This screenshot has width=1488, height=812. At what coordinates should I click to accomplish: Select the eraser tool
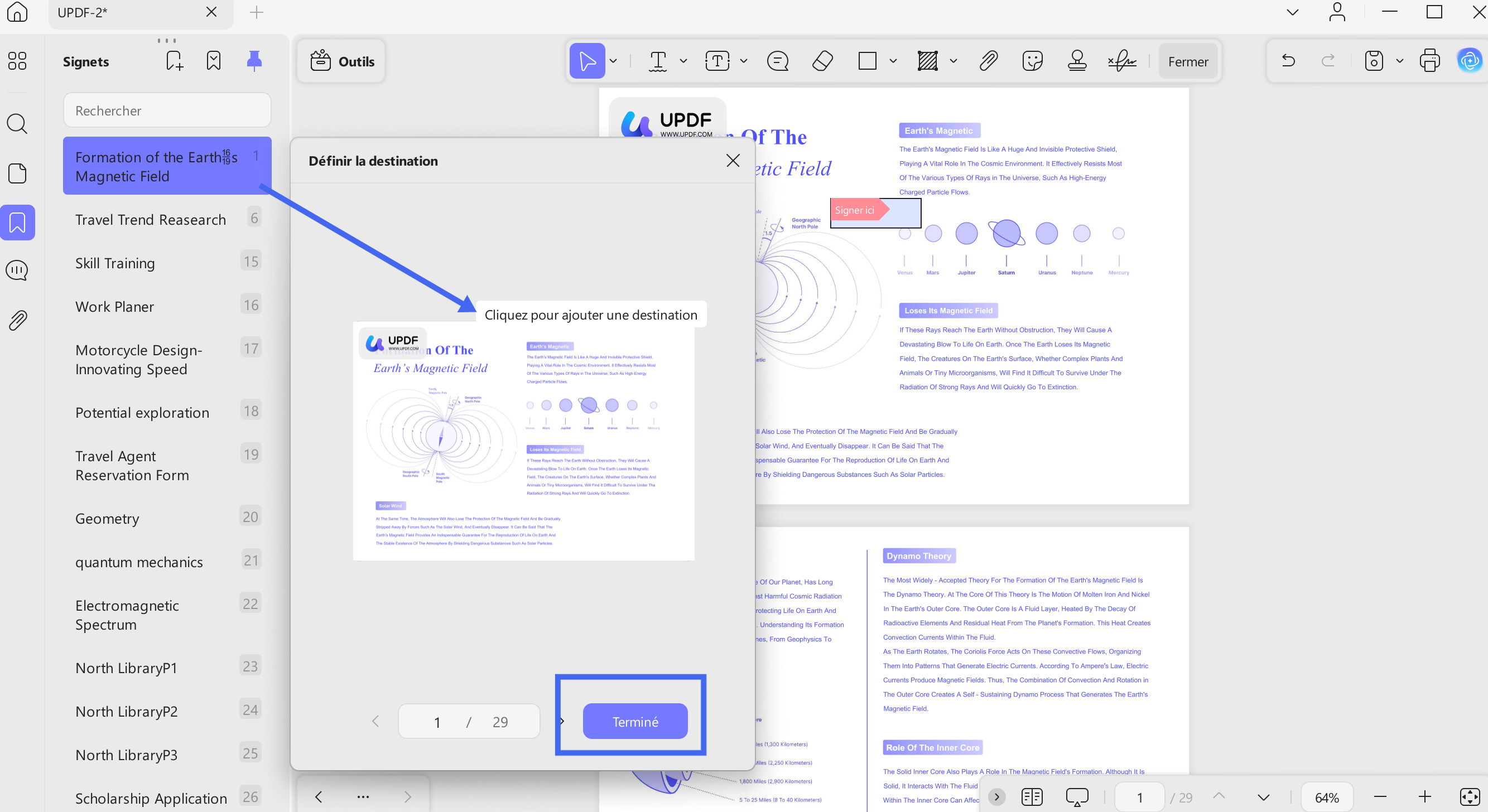click(822, 61)
